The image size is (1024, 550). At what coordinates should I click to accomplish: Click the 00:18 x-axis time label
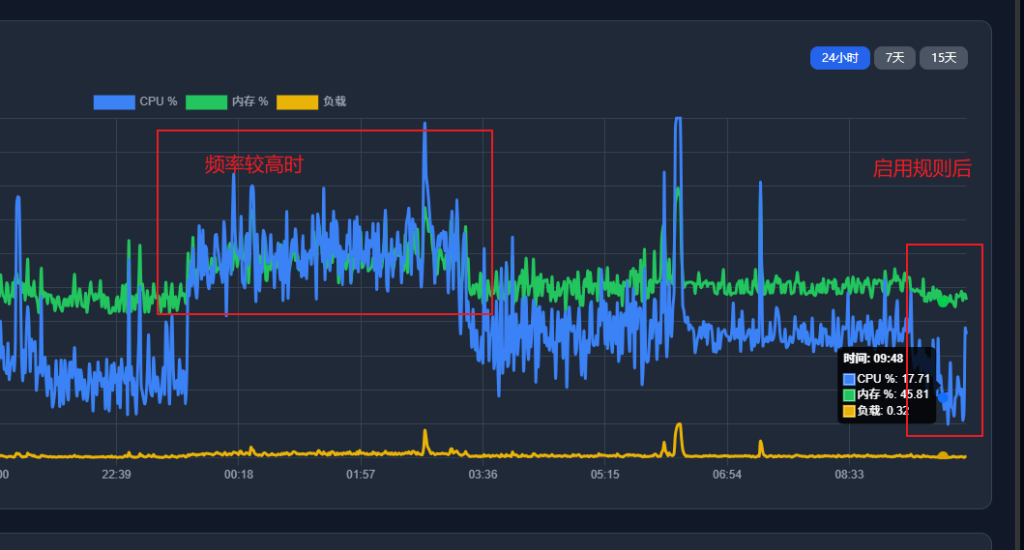[238, 474]
